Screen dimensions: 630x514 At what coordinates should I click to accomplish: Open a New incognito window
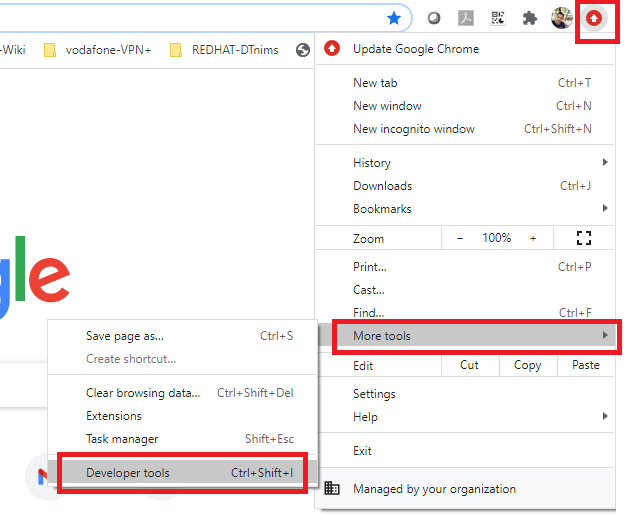465,129
